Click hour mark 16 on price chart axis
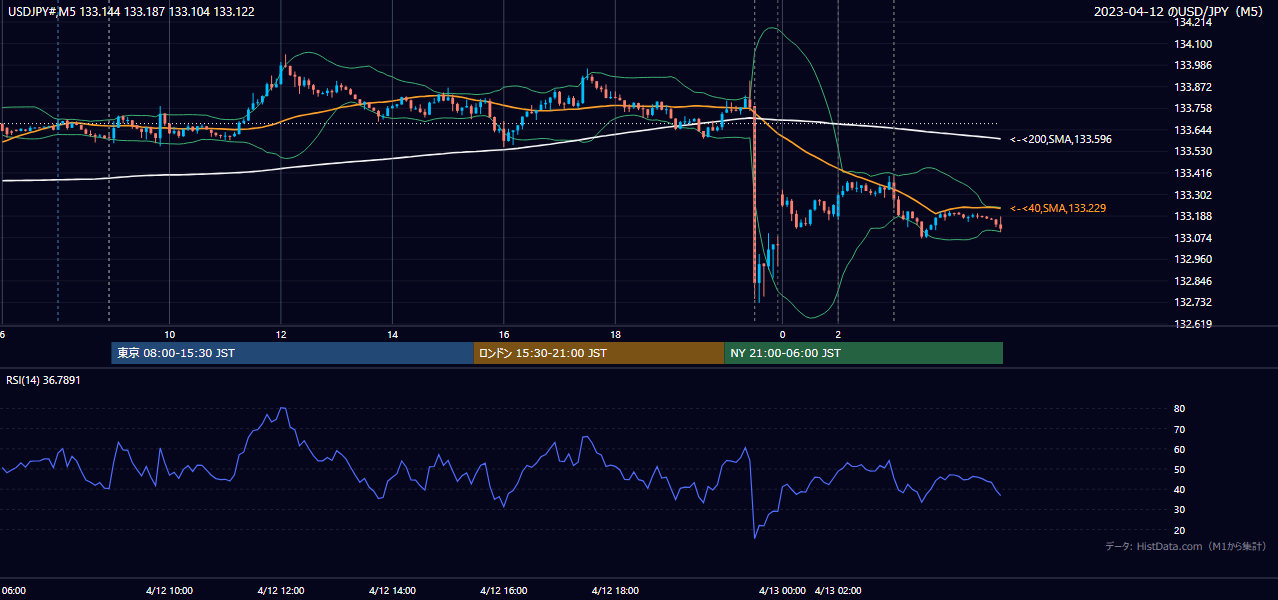The image size is (1278, 600). coord(504,334)
